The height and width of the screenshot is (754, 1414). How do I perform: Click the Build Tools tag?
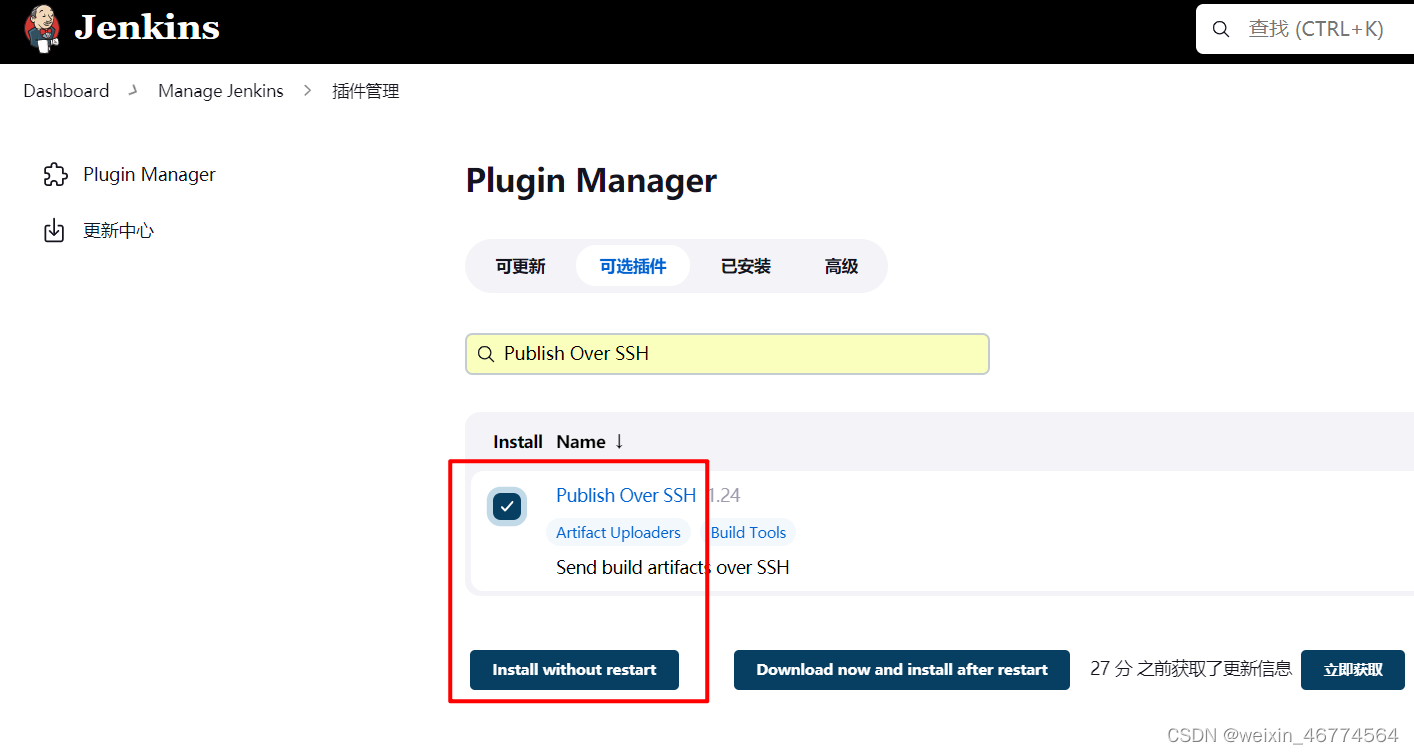coord(748,533)
